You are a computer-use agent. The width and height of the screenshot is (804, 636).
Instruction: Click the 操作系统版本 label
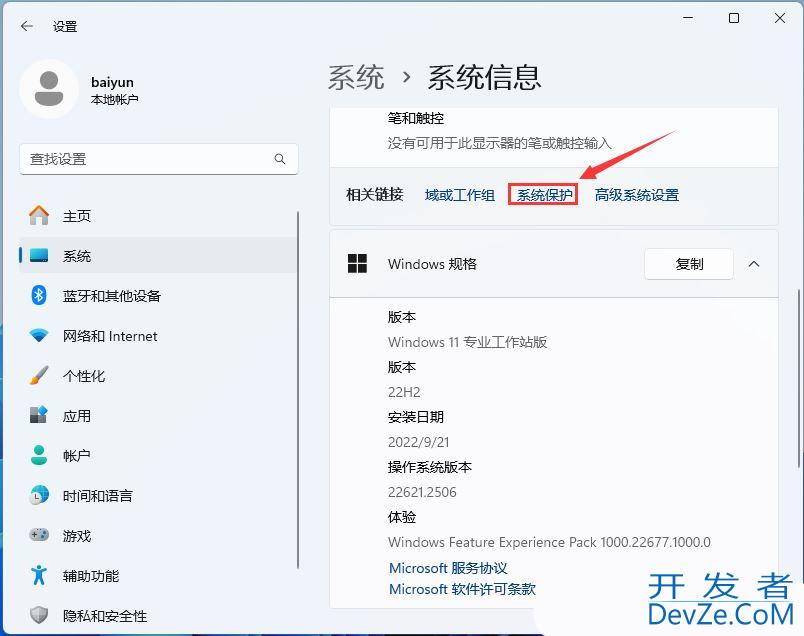point(430,467)
